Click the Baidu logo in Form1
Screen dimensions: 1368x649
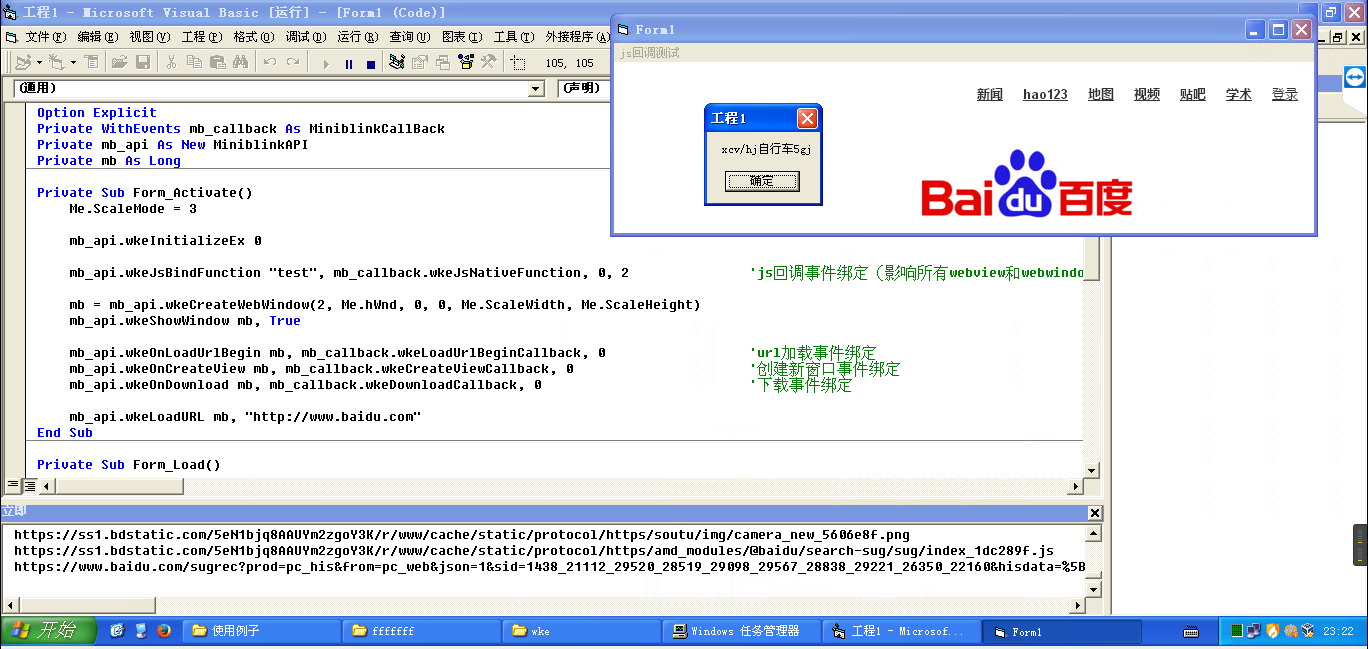coord(1026,184)
